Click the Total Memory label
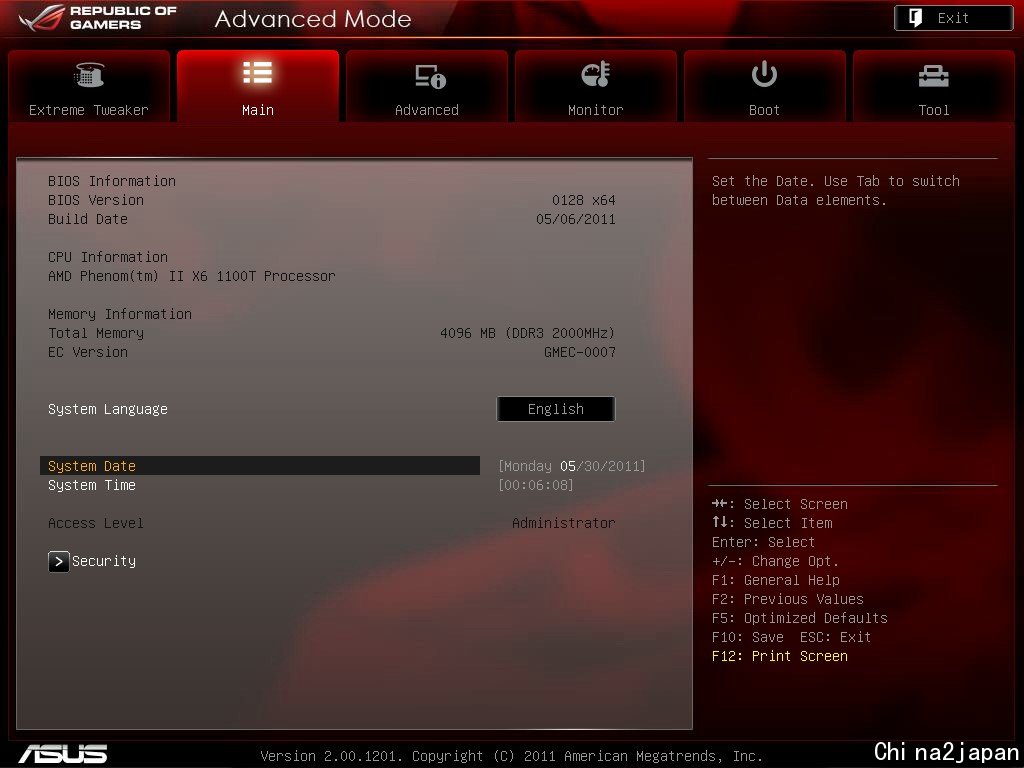The height and width of the screenshot is (768, 1024). [96, 333]
